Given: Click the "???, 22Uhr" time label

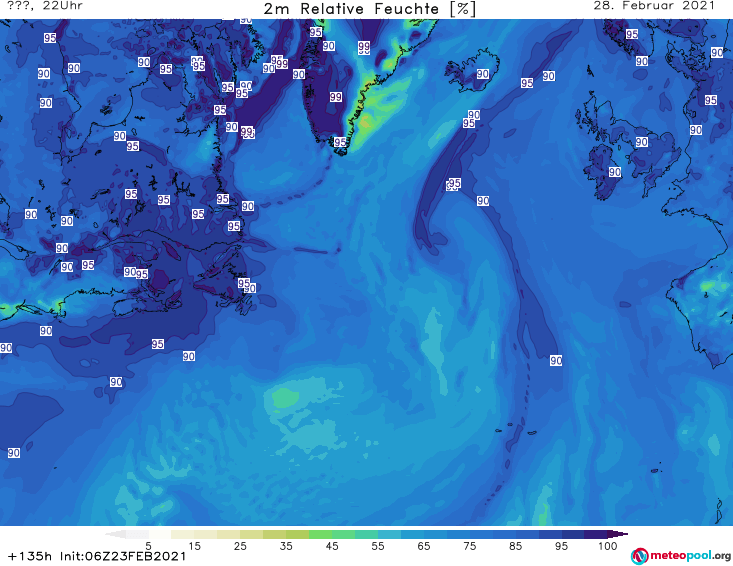Looking at the screenshot, I should click(45, 6).
